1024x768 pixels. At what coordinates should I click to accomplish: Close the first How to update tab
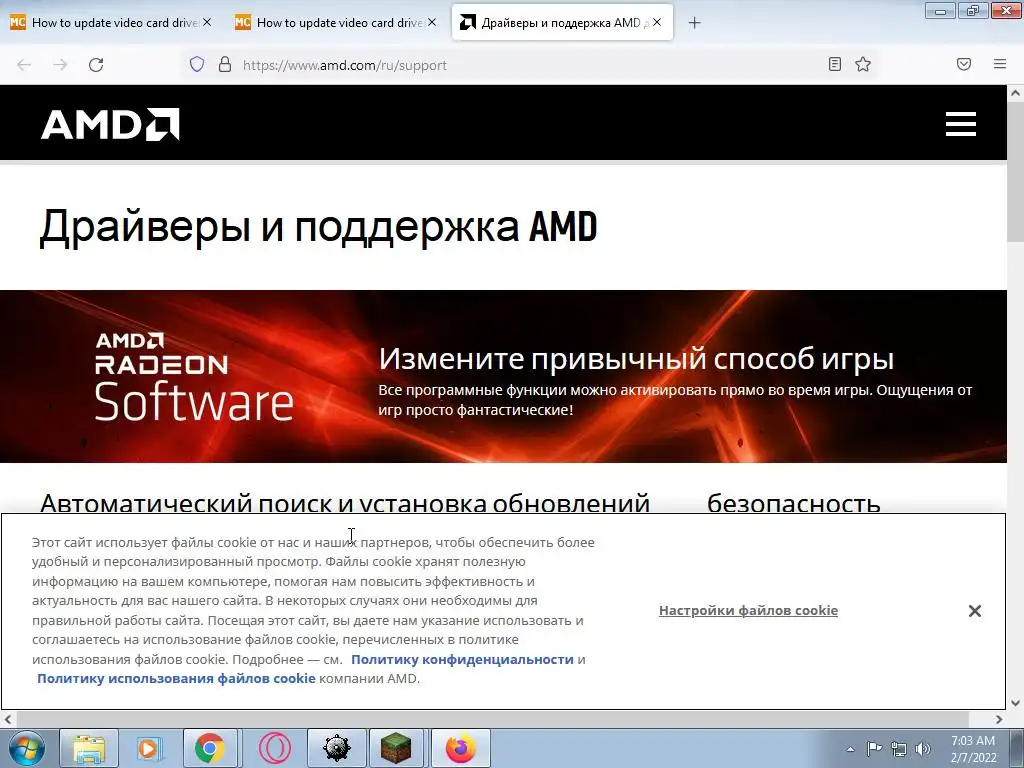pos(207,22)
